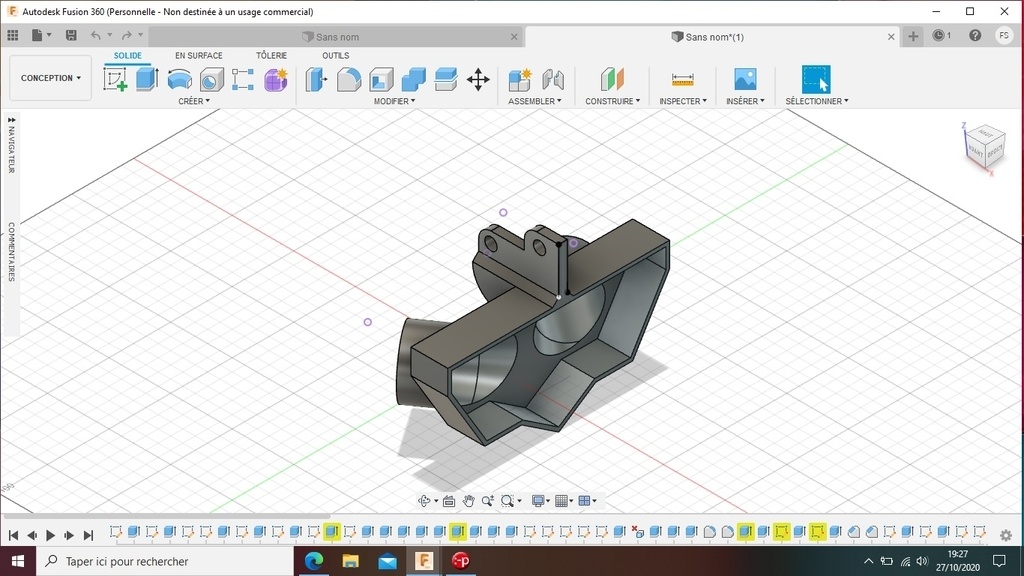1024x576 pixels.
Task: Select the Shell tool
Action: pos(381,80)
